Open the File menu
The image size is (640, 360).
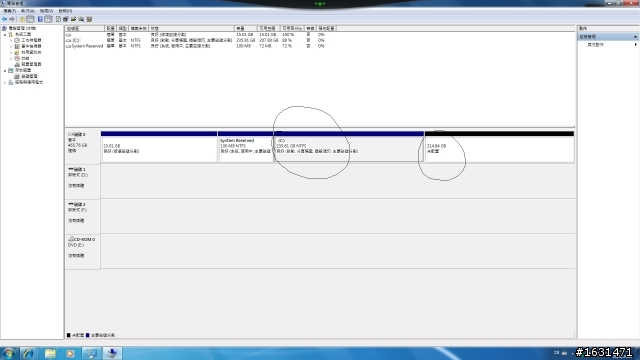(x=9, y=11)
